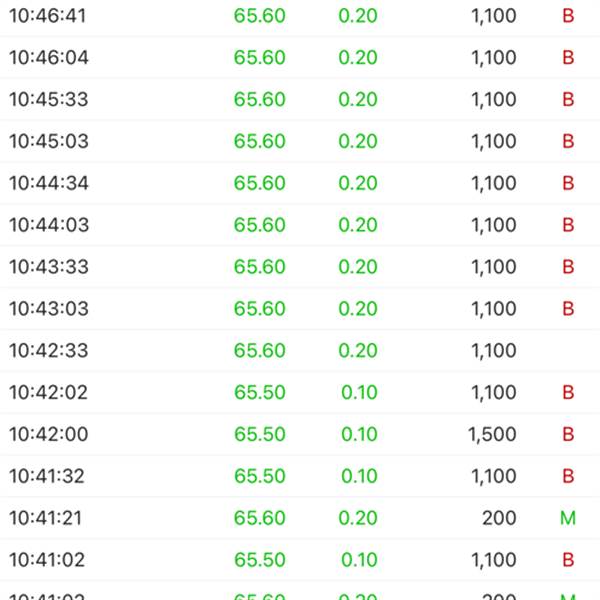Select price 65.60 at 10:41:21

(260, 518)
